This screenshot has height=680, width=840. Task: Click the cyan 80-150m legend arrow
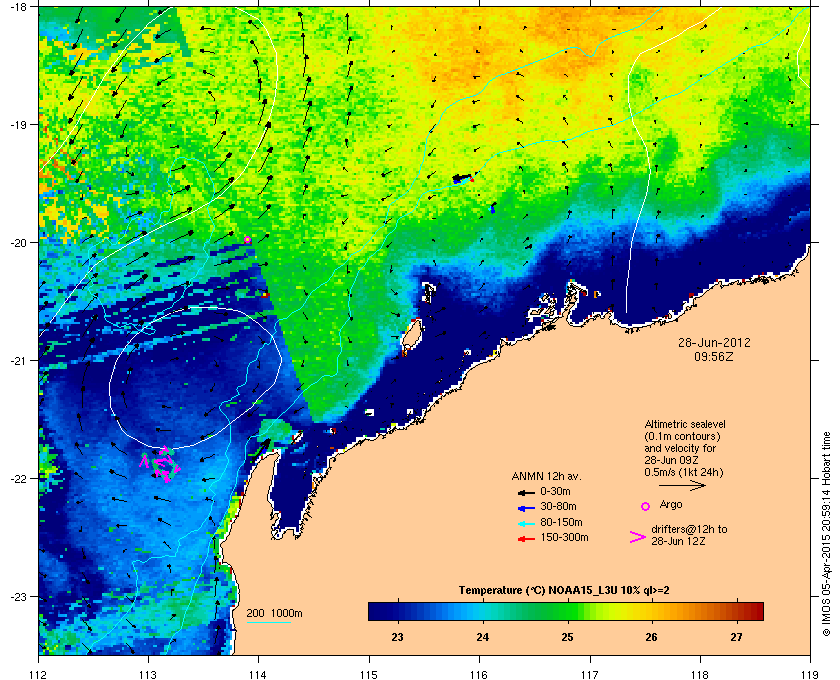pyautogui.click(x=526, y=524)
